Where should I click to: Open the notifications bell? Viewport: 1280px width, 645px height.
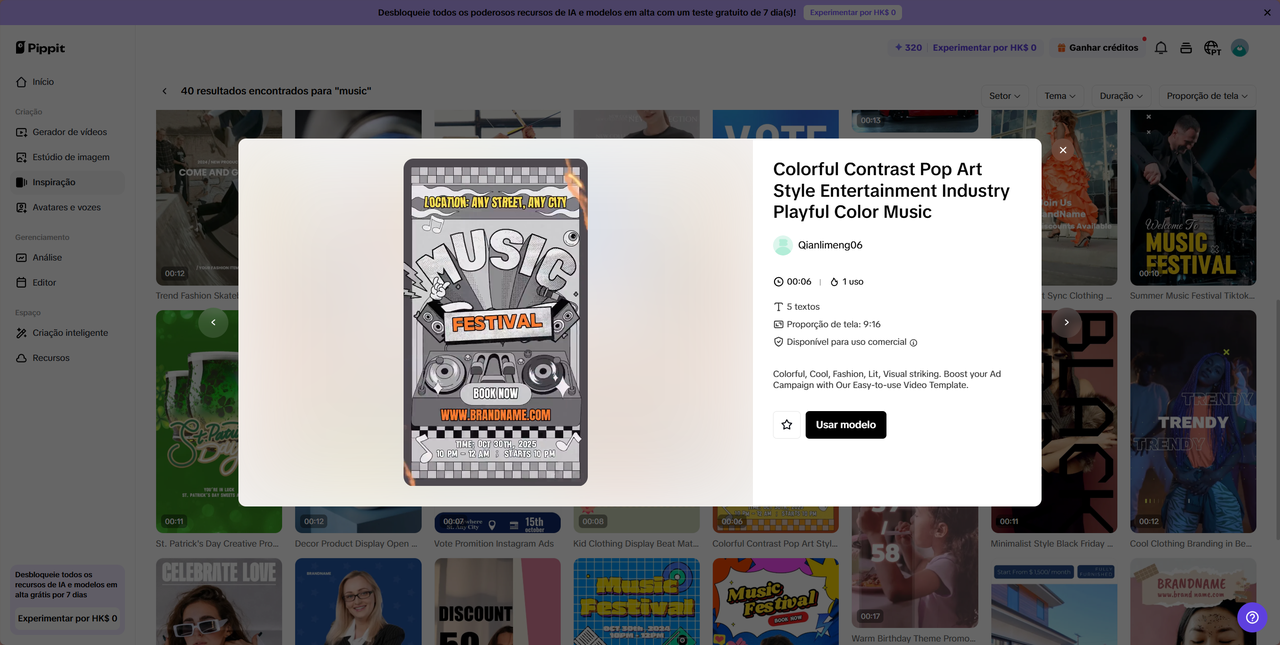pyautogui.click(x=1161, y=48)
